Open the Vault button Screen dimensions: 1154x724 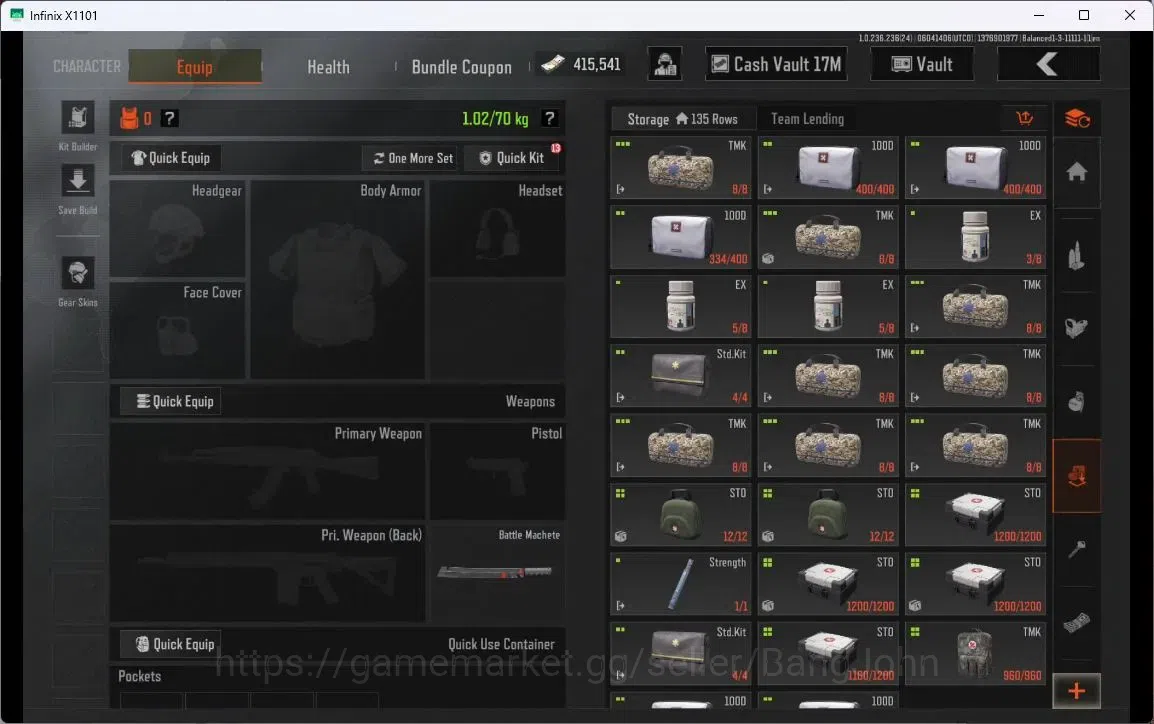click(x=922, y=64)
